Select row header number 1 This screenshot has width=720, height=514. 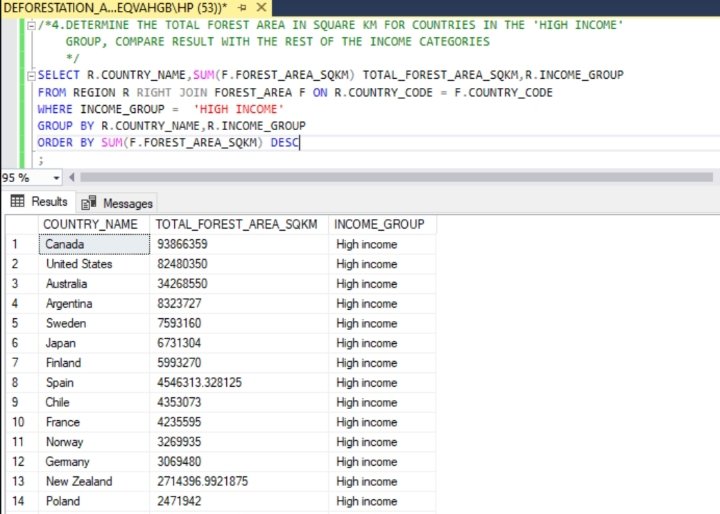click(22, 244)
